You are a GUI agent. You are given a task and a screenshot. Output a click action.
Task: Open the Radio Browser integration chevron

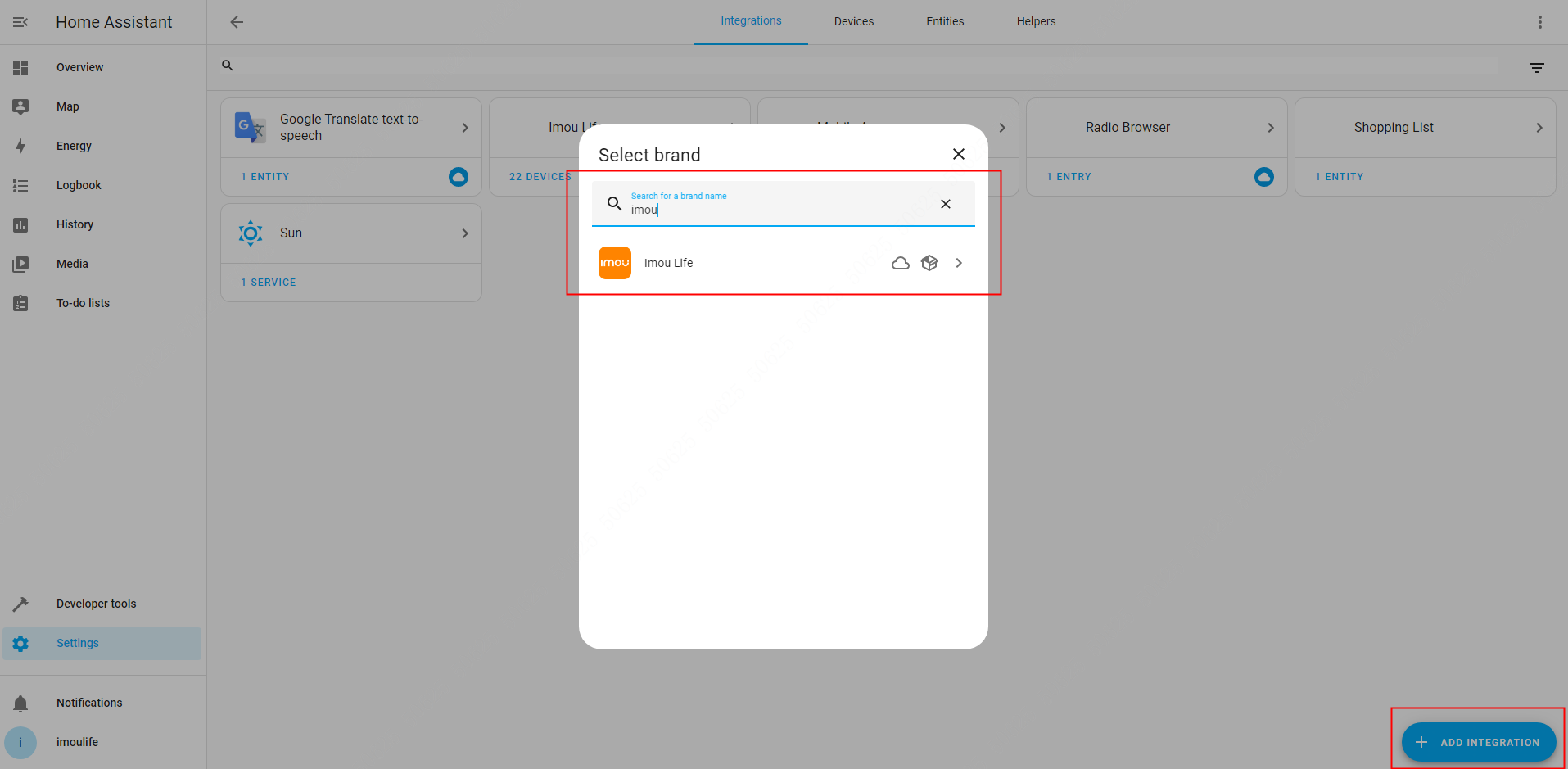click(1270, 128)
